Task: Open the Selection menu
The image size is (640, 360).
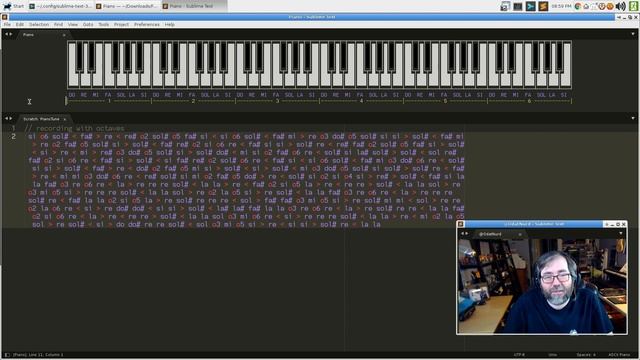Action: coord(39,24)
